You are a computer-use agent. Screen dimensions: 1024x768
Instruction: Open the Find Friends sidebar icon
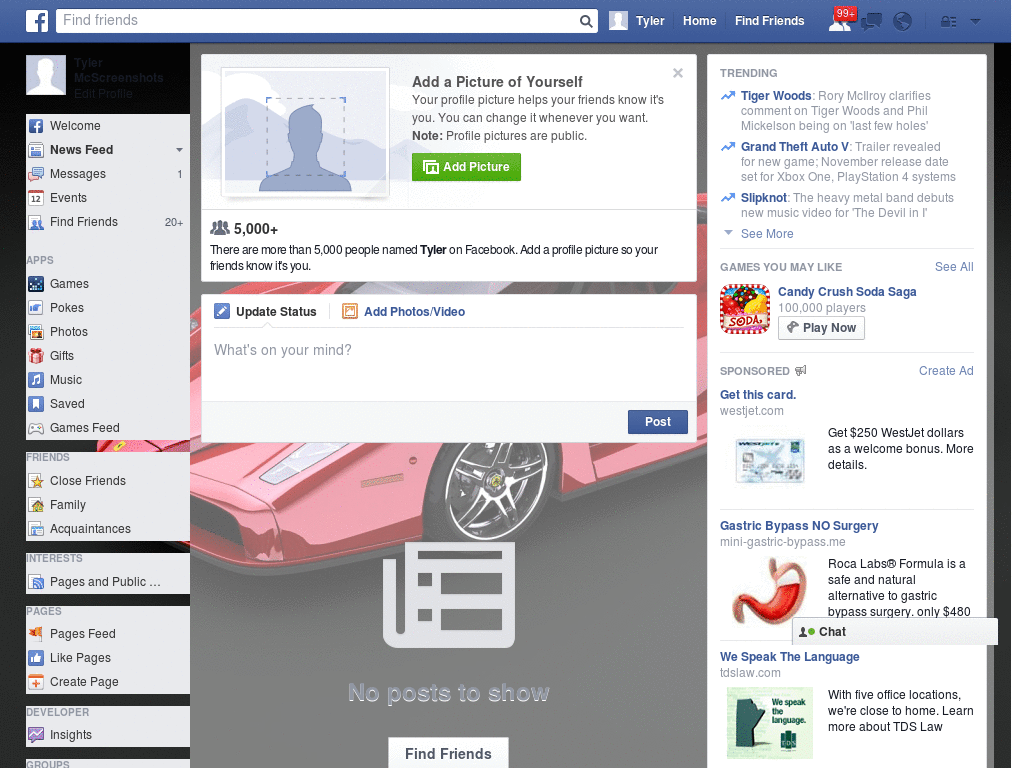[x=36, y=223]
